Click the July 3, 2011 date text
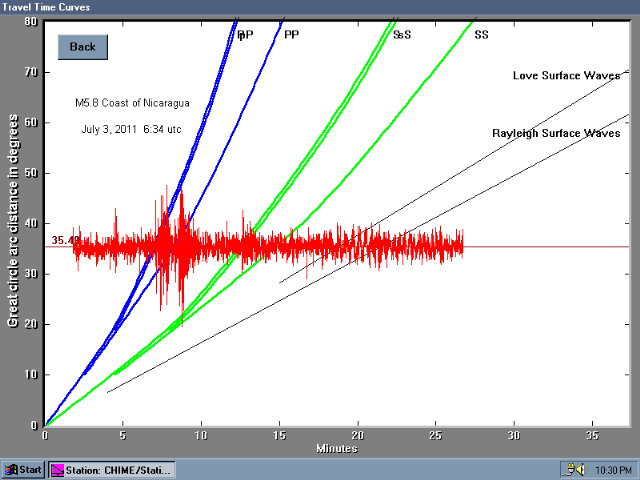640x480 pixels. (131, 129)
